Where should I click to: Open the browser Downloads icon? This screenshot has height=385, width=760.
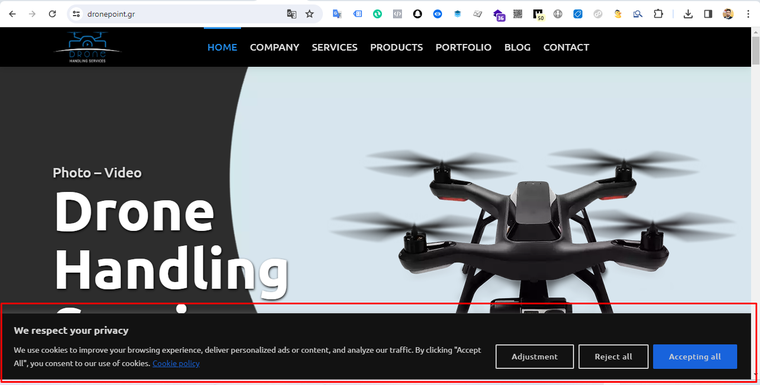[688, 14]
